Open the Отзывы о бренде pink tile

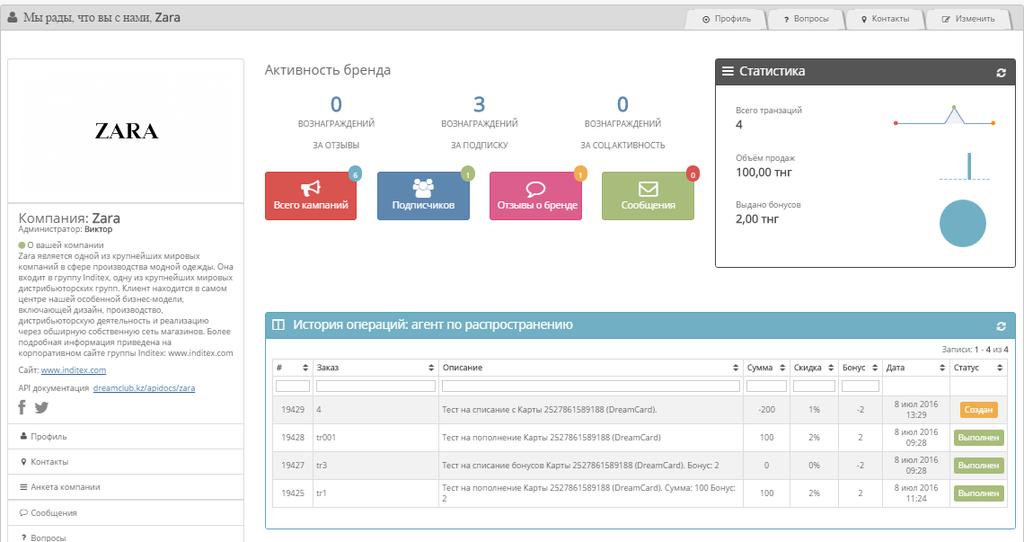point(536,196)
